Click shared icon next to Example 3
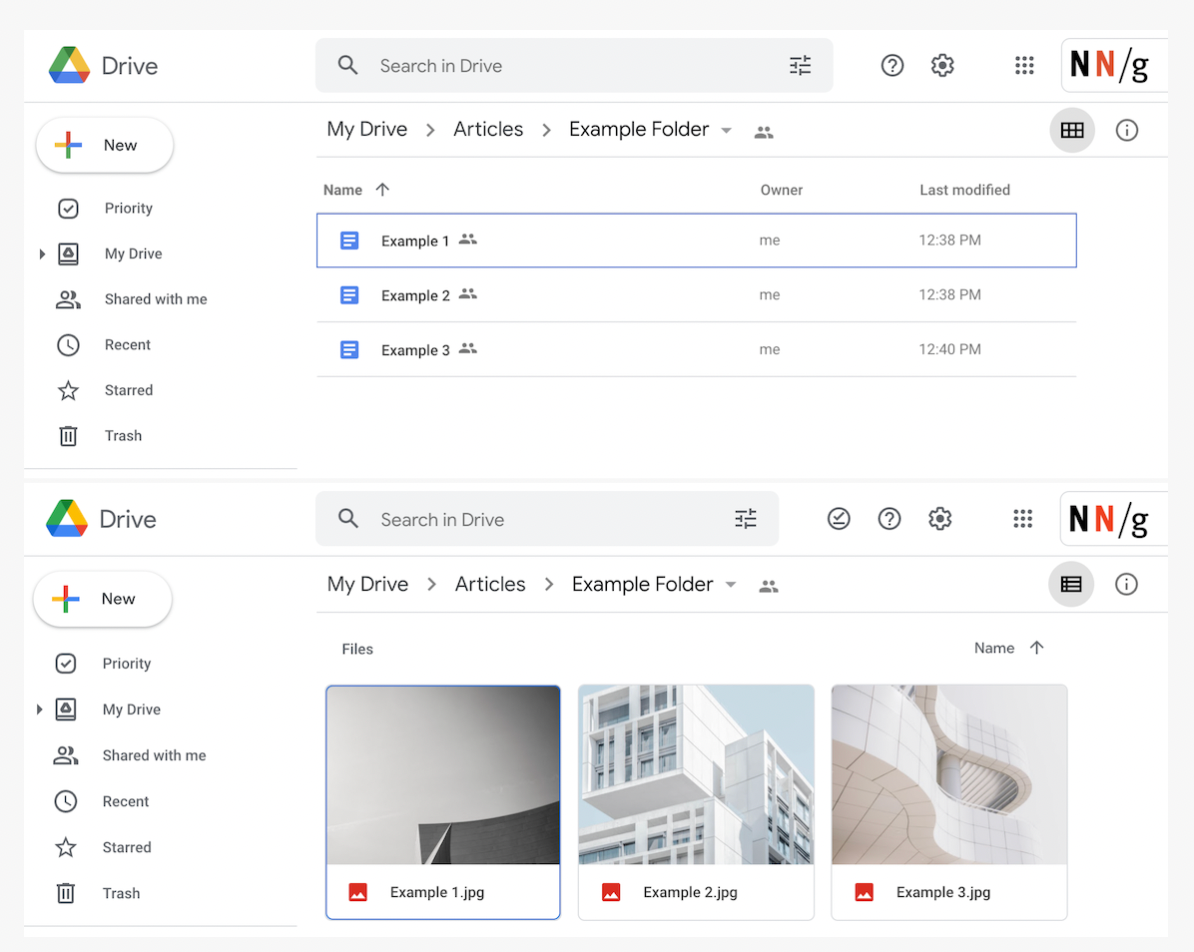The image size is (1194, 952). 468,348
